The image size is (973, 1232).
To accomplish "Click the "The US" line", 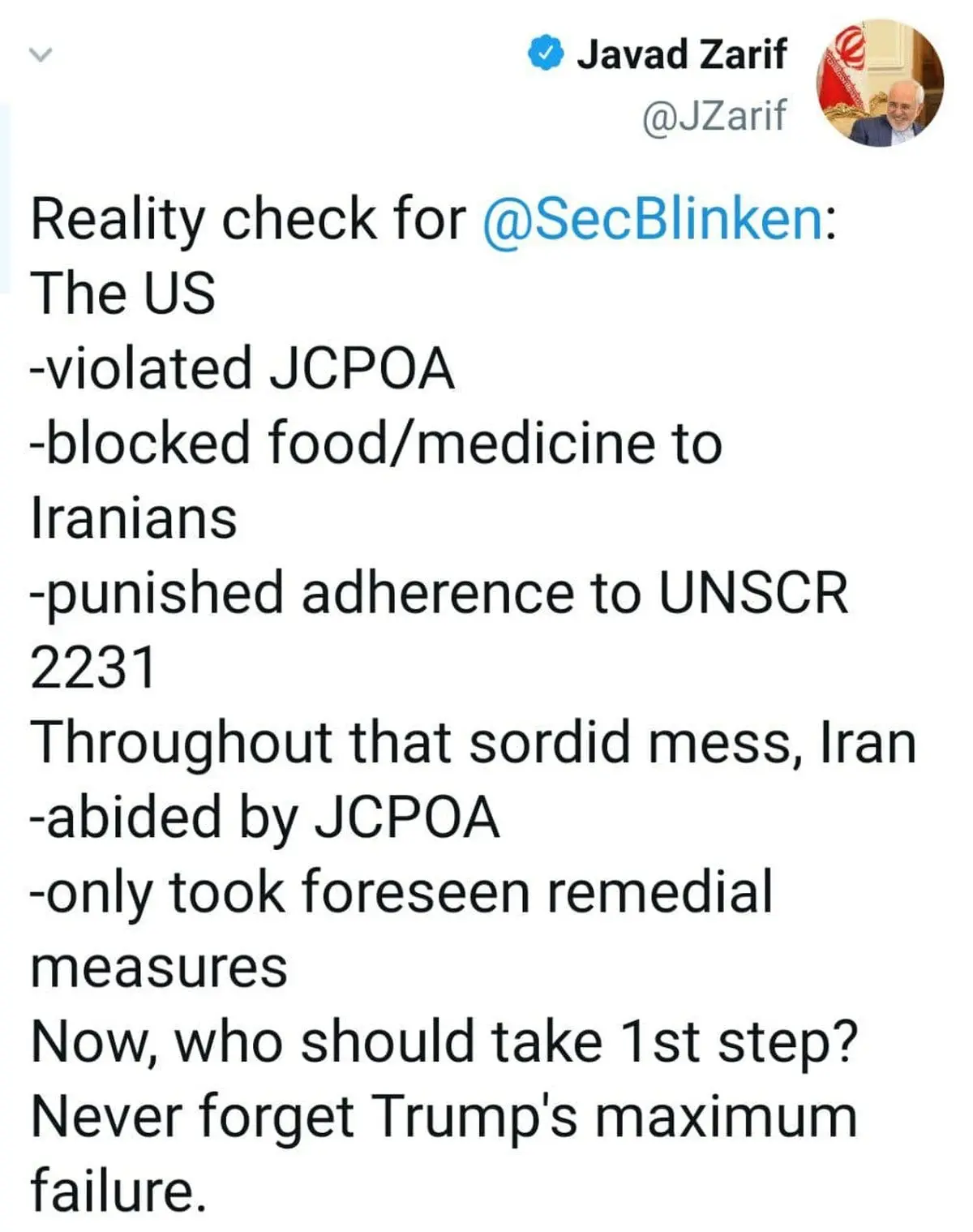I will tap(123, 294).
